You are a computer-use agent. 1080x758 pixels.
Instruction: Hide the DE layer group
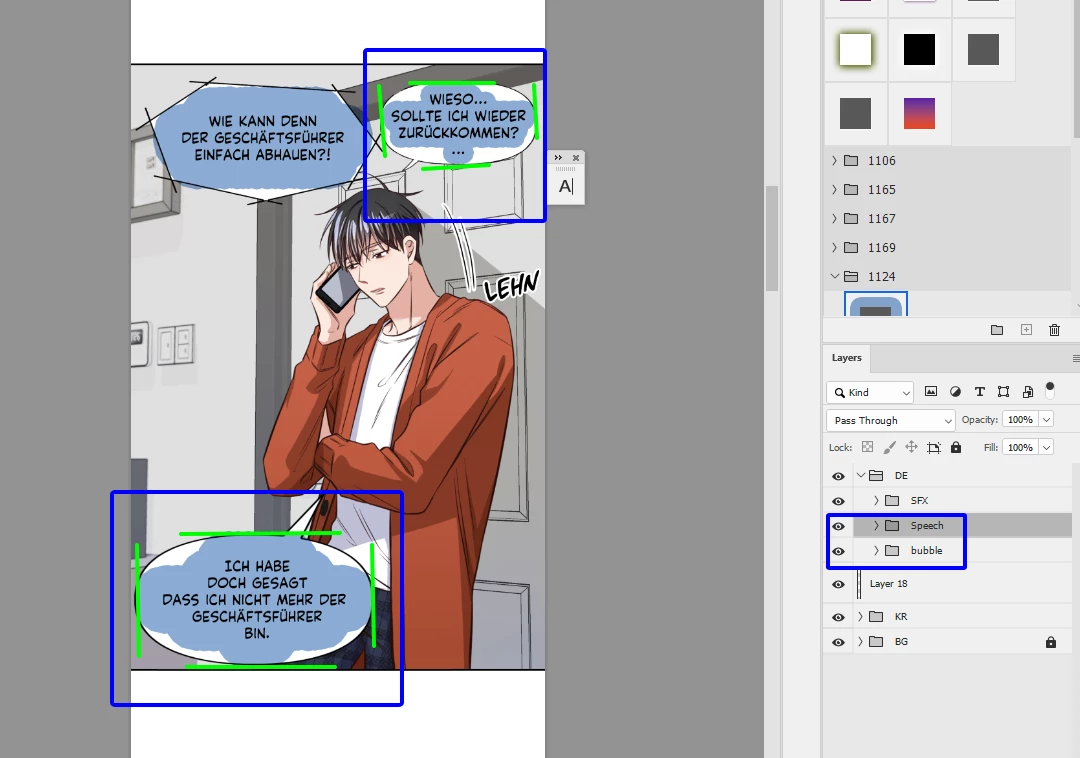click(x=838, y=476)
